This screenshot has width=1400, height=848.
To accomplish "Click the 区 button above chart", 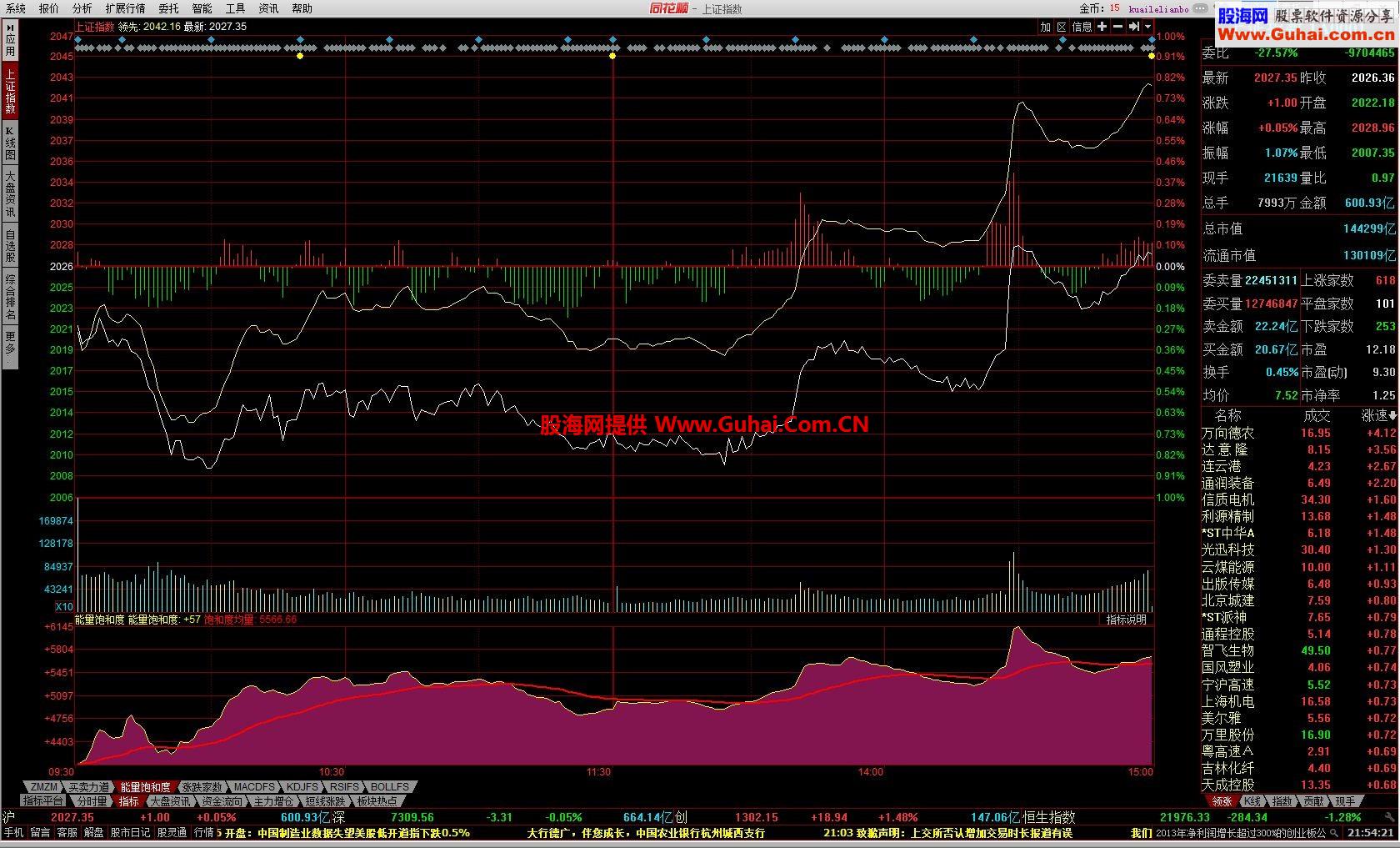I will [x=1062, y=27].
